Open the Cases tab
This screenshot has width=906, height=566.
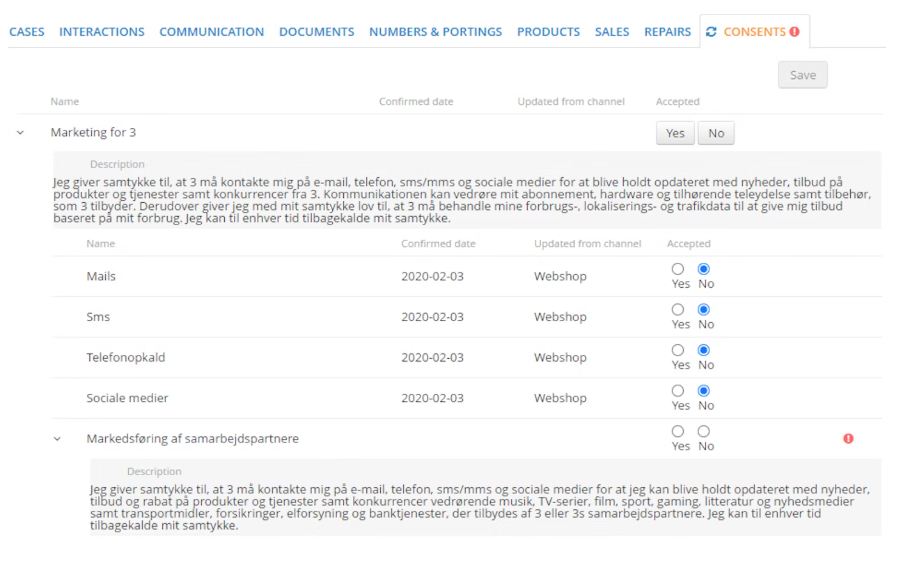click(27, 32)
